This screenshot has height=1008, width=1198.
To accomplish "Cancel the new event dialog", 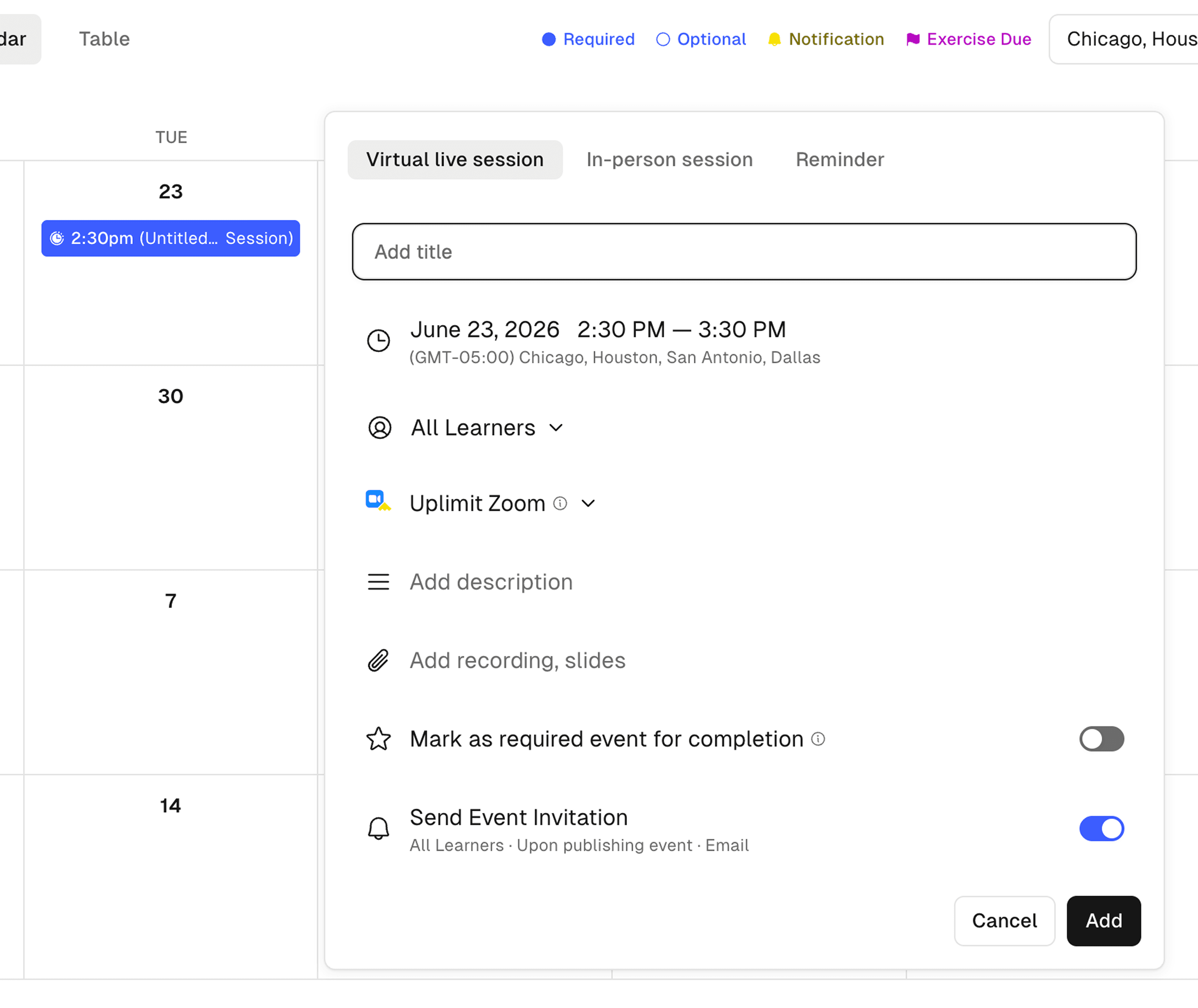I will (1004, 921).
